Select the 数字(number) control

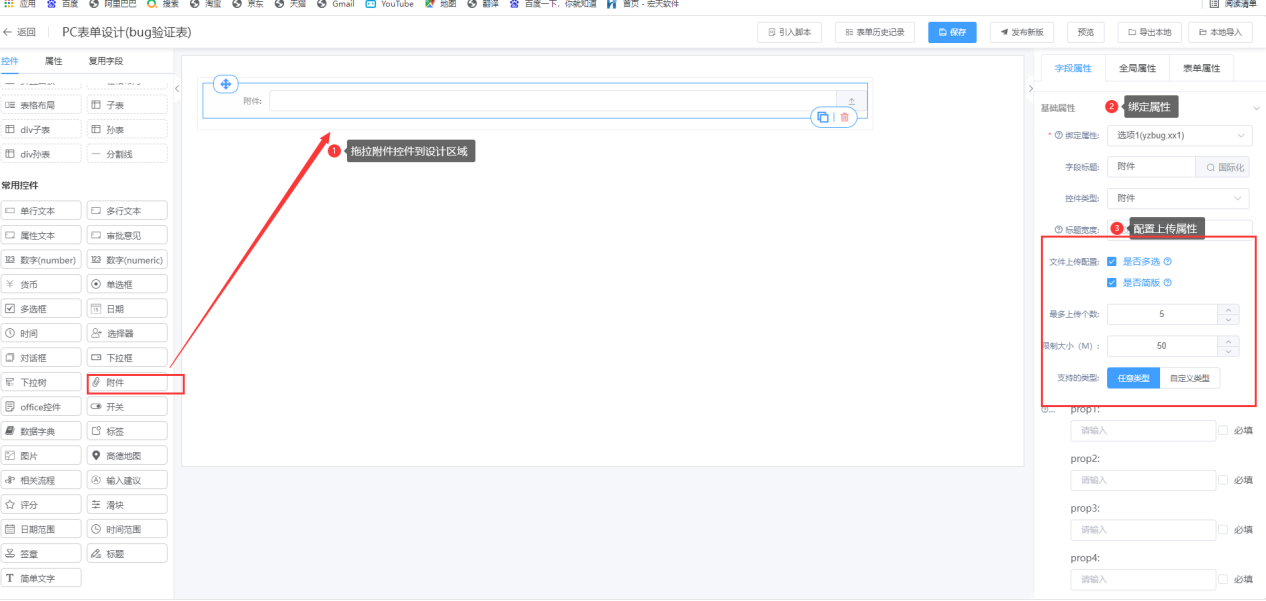pos(41,260)
